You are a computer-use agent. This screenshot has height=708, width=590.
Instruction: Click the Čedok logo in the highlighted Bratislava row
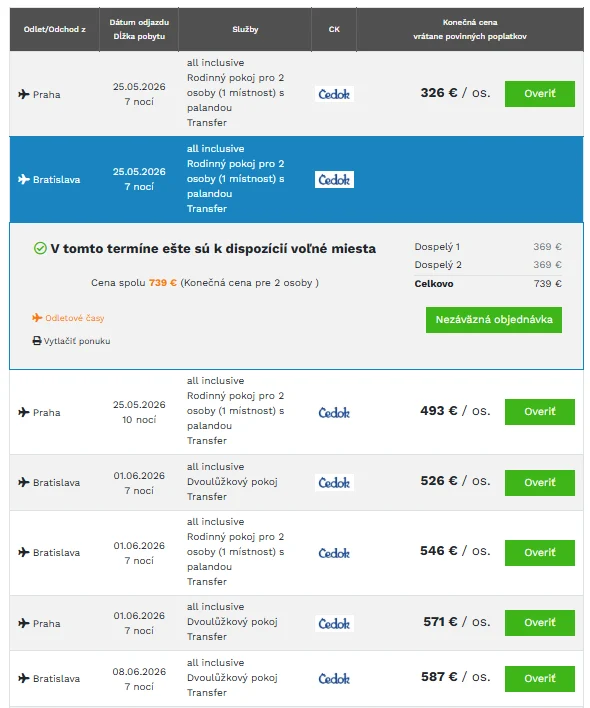coord(334,179)
